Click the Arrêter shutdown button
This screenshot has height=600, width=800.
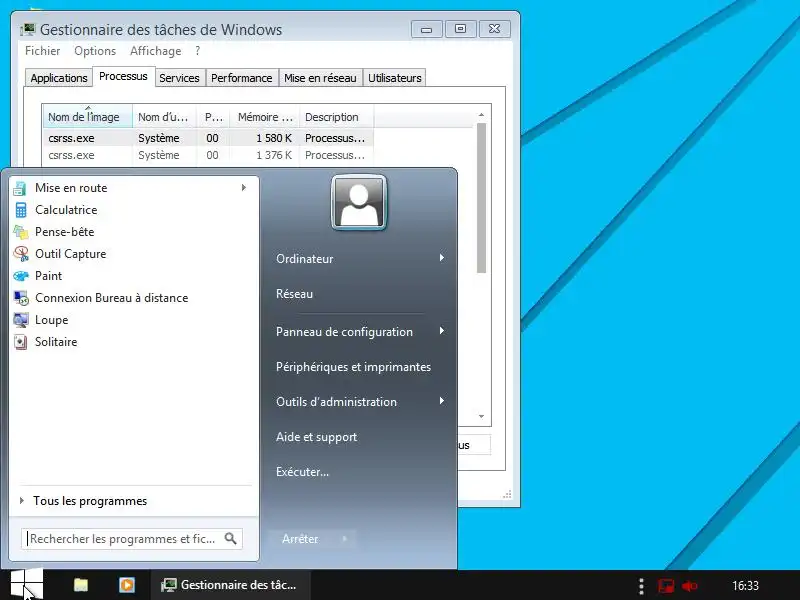300,538
